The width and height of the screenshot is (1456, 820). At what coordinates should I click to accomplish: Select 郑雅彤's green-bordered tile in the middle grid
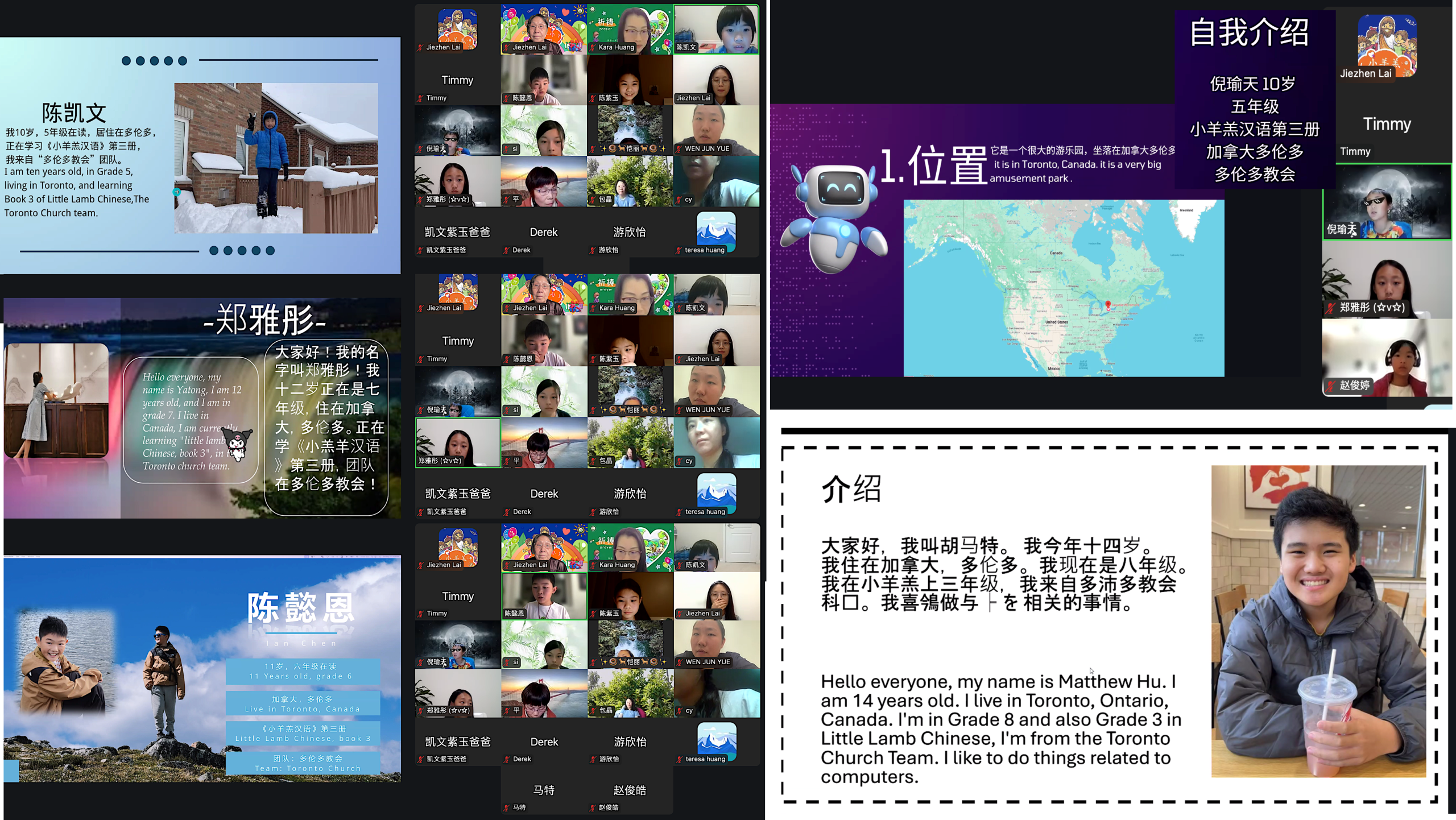coord(458,442)
